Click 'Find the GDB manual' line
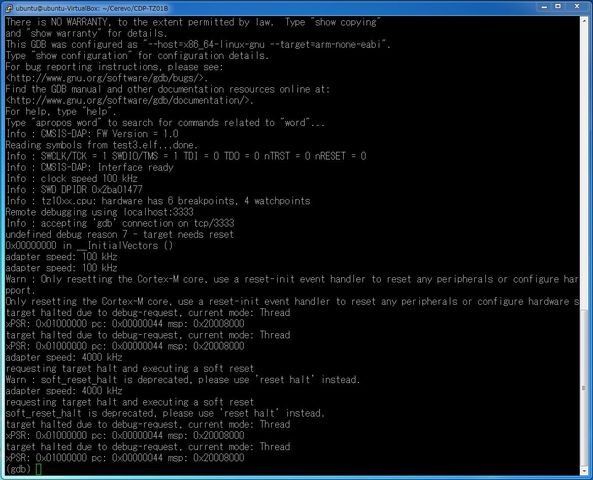 pos(168,89)
